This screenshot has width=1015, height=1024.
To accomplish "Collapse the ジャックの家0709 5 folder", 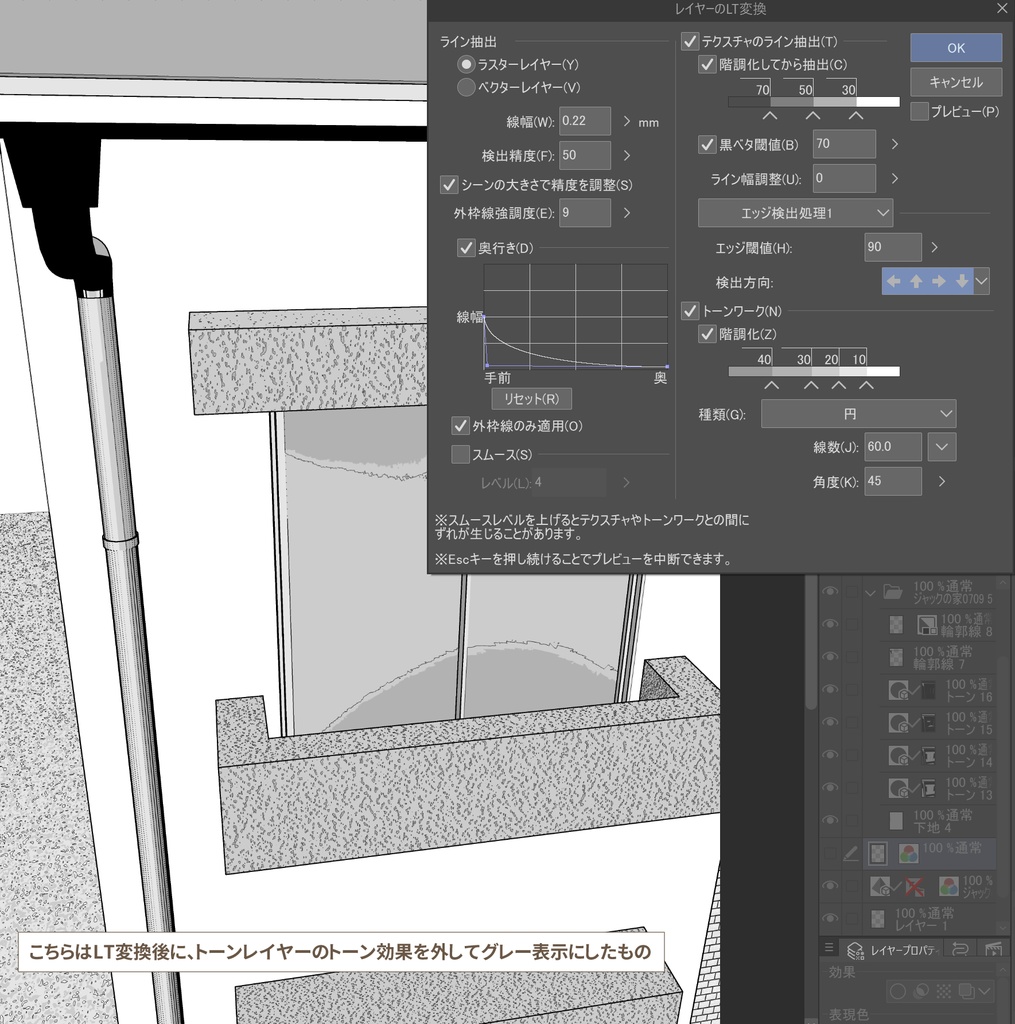I will [870, 593].
